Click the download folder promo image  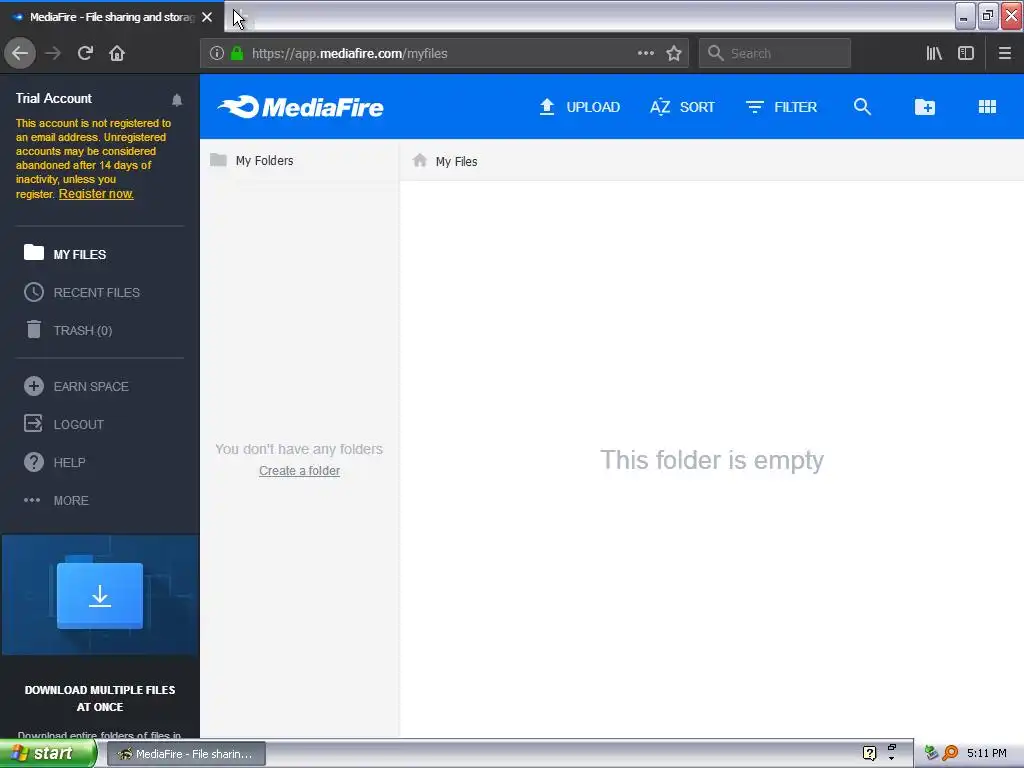100,595
